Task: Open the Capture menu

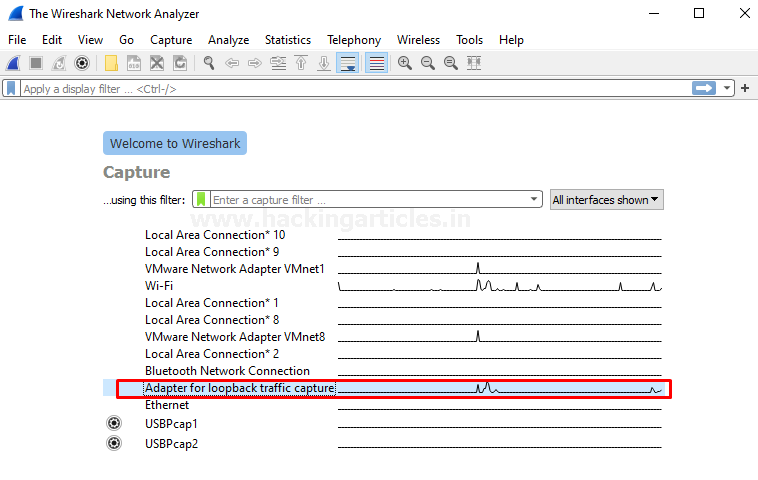Action: point(171,40)
